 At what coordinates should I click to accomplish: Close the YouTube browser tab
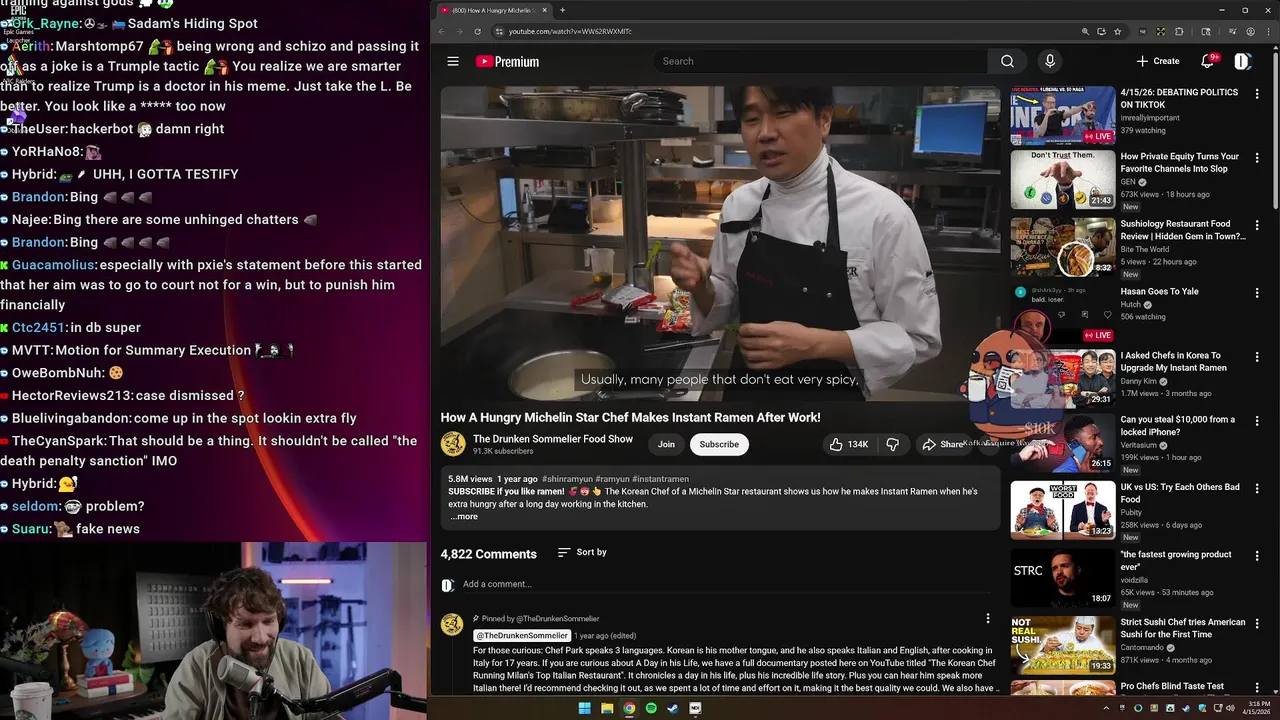544,10
